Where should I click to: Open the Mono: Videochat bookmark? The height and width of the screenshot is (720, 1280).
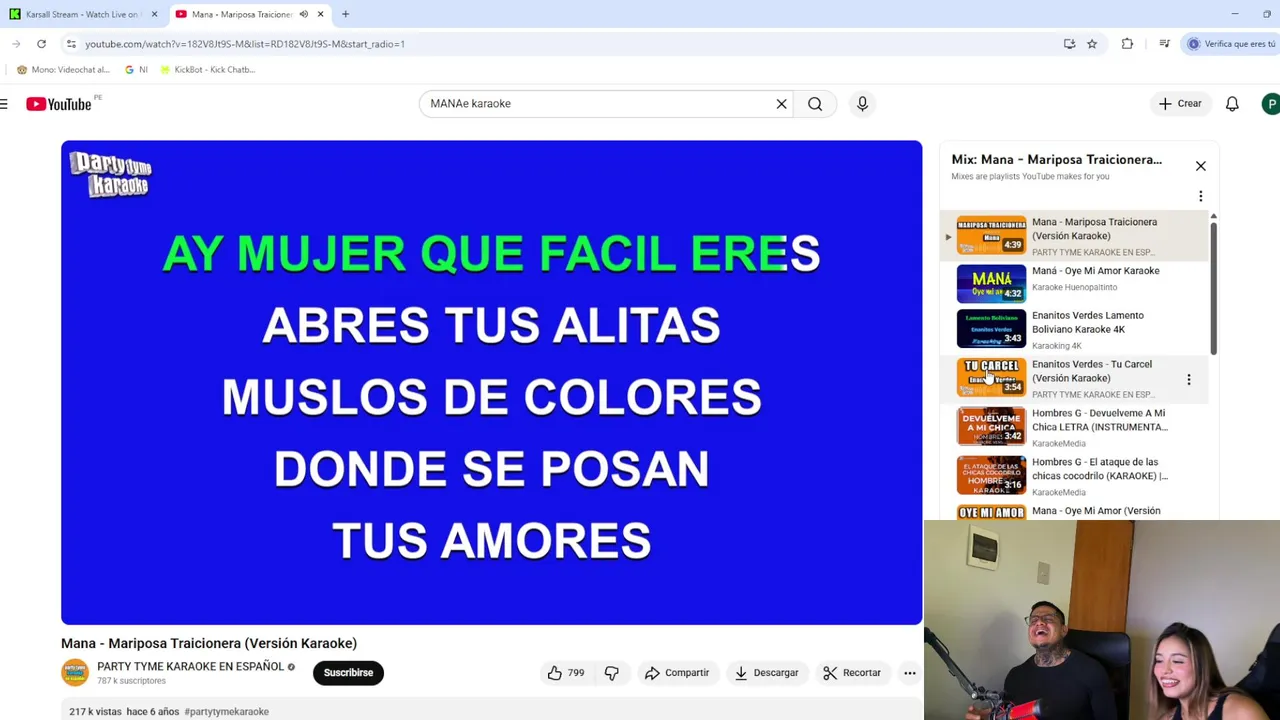pyautogui.click(x=63, y=70)
